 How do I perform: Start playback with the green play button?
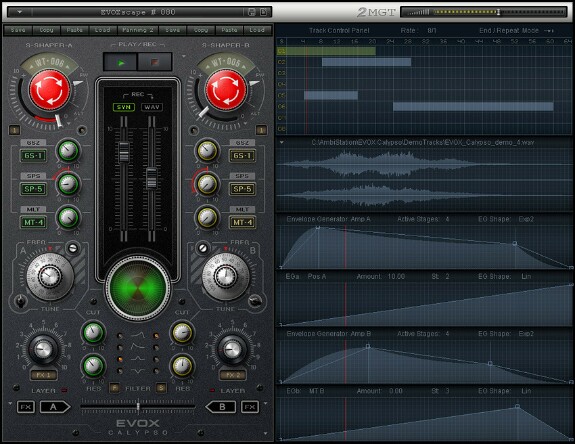(121, 62)
